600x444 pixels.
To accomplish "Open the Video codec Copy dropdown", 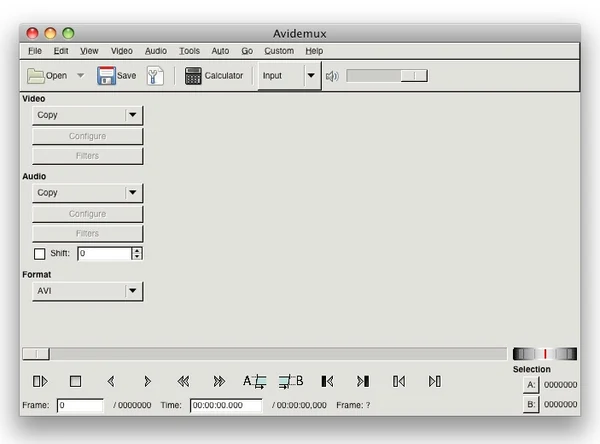I will 88,115.
